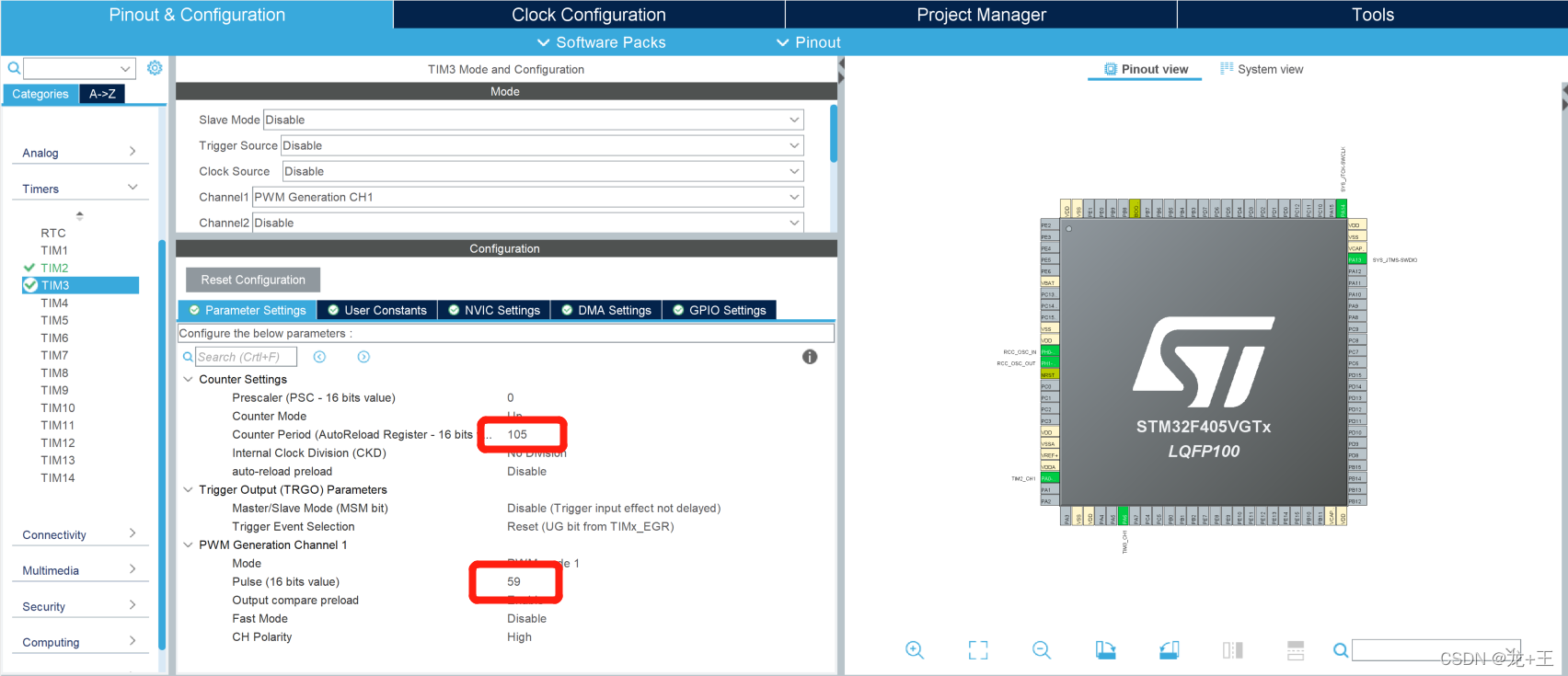Click the System view tab icon
This screenshot has height=676, width=1568.
click(x=1227, y=69)
